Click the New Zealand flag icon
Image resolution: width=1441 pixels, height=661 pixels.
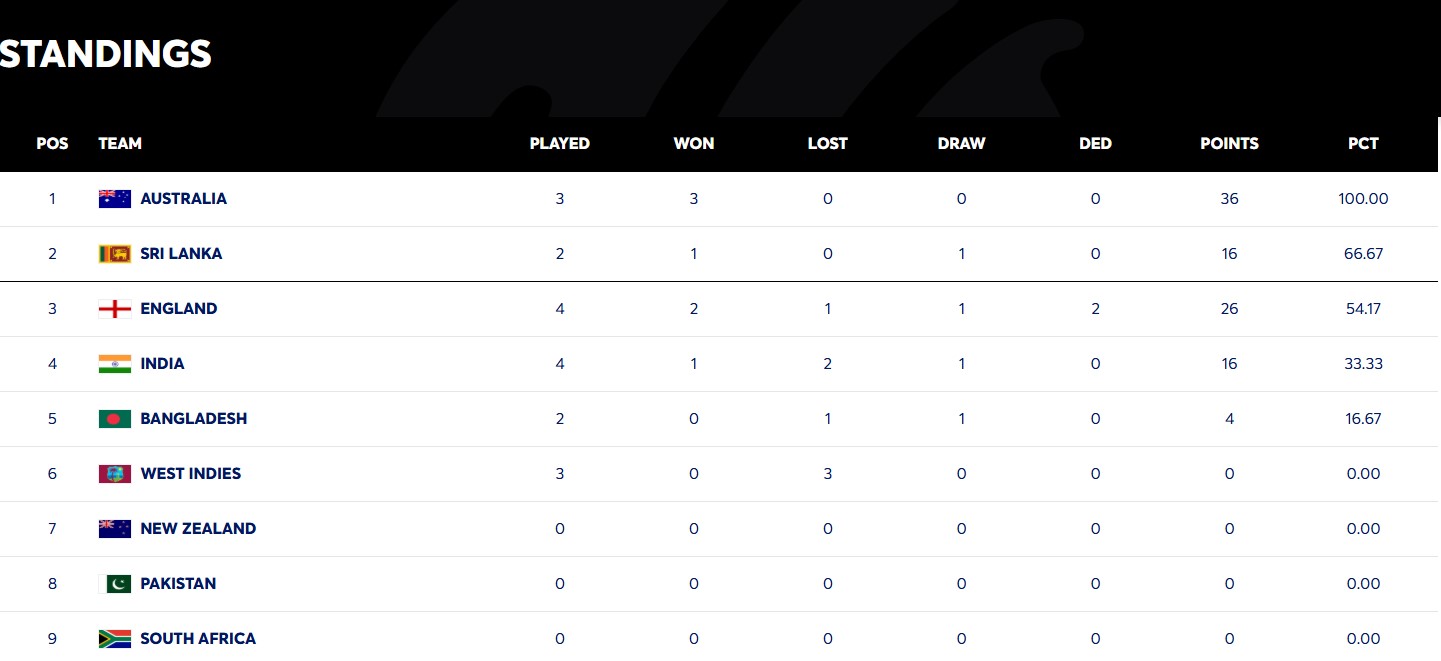point(115,529)
